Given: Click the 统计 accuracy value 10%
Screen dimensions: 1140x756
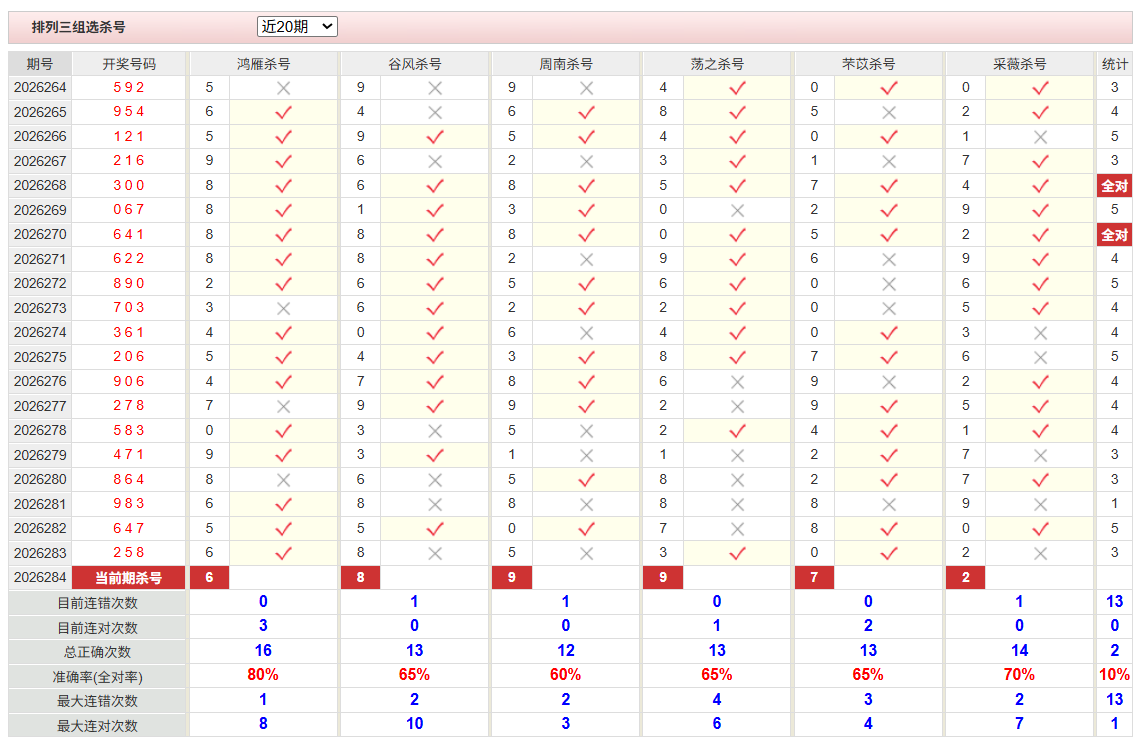Looking at the screenshot, I should [1115, 675].
